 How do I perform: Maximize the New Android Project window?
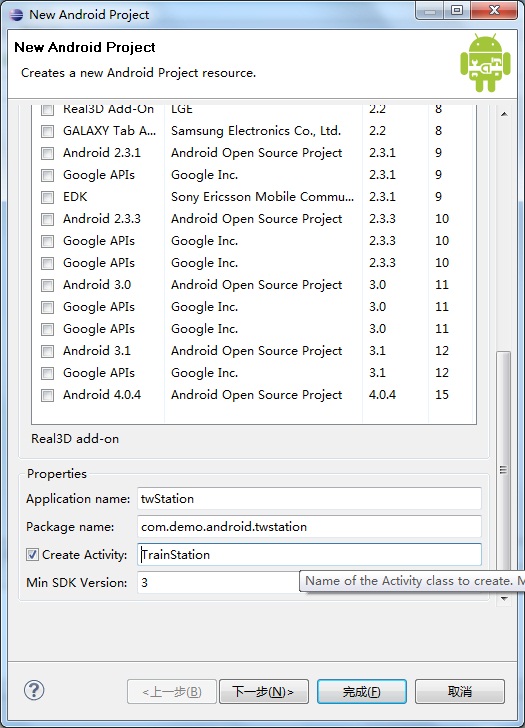[x=457, y=10]
